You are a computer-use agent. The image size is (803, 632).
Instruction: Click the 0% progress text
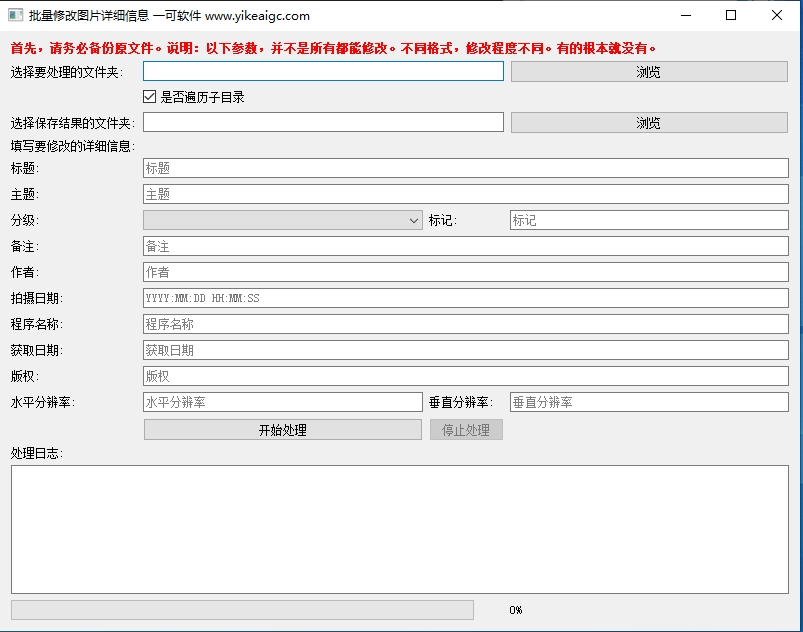pos(516,610)
